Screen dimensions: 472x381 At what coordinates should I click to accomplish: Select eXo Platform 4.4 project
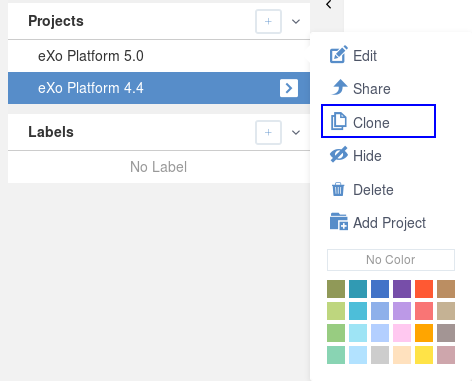(x=159, y=88)
